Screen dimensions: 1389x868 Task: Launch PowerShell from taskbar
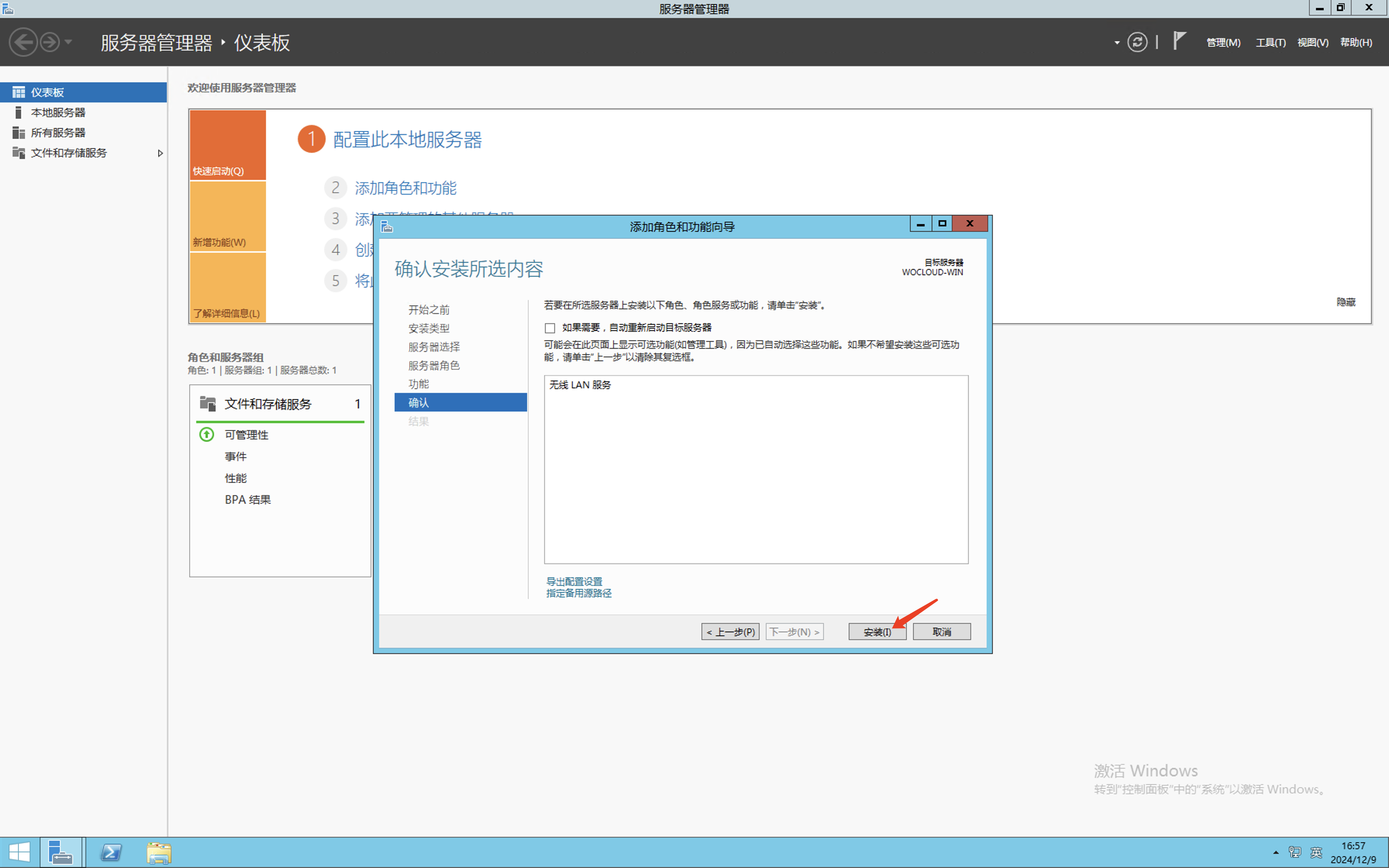[111, 852]
